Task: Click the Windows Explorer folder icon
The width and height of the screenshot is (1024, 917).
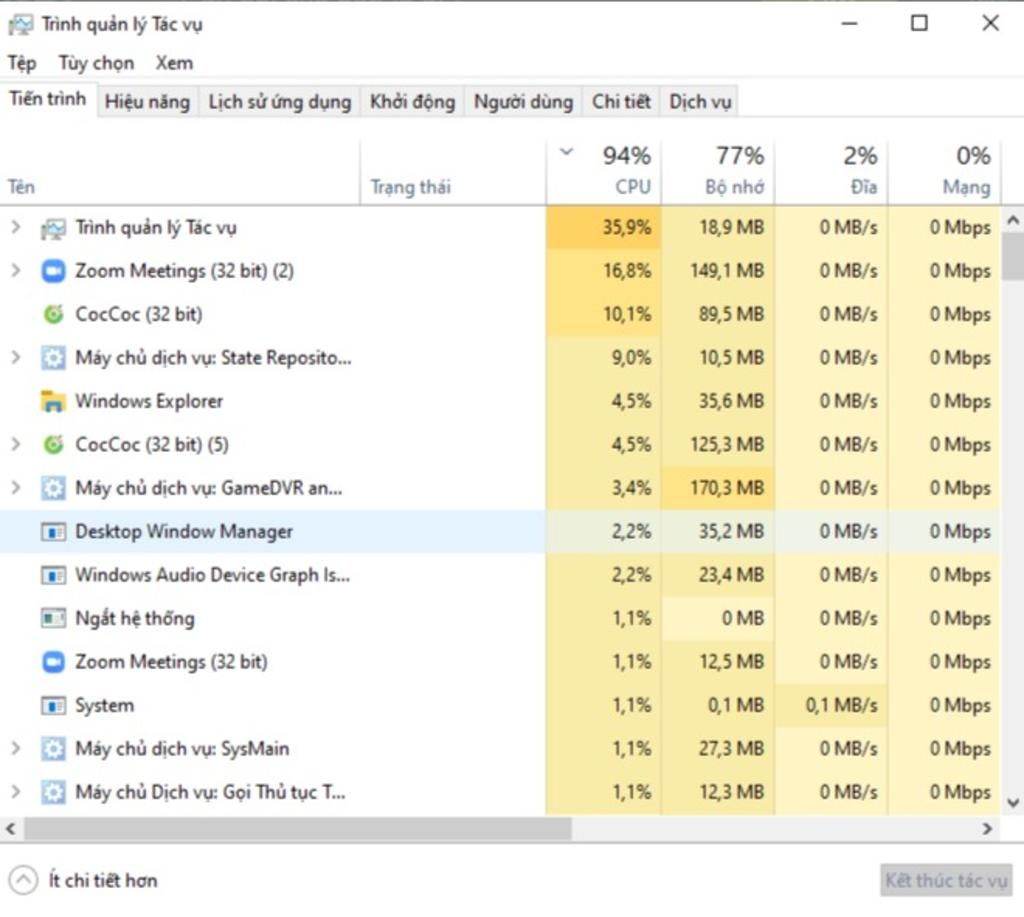Action: (x=53, y=401)
